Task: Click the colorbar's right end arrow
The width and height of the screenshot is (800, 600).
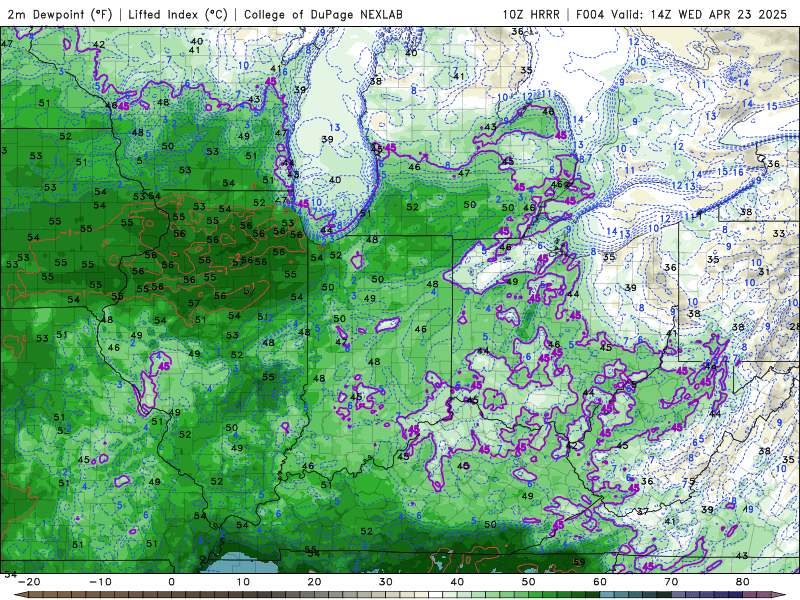Action: click(781, 595)
